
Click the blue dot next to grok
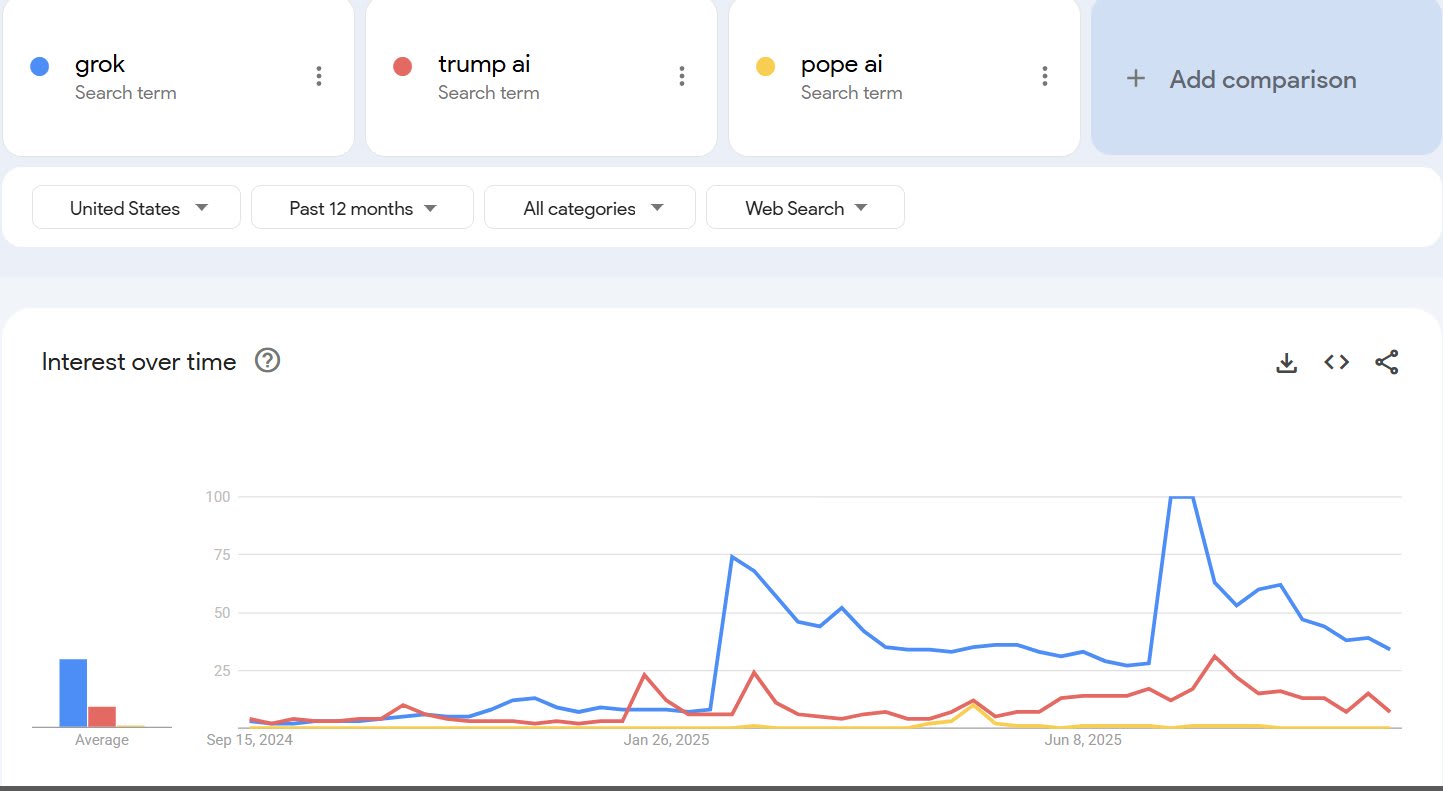coord(39,67)
